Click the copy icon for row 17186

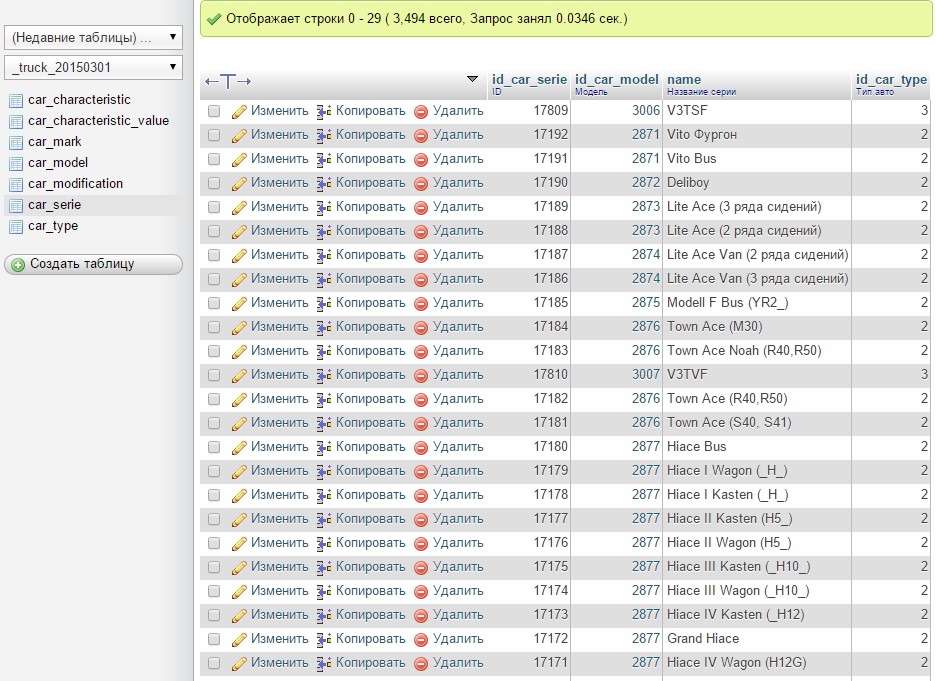(x=324, y=279)
